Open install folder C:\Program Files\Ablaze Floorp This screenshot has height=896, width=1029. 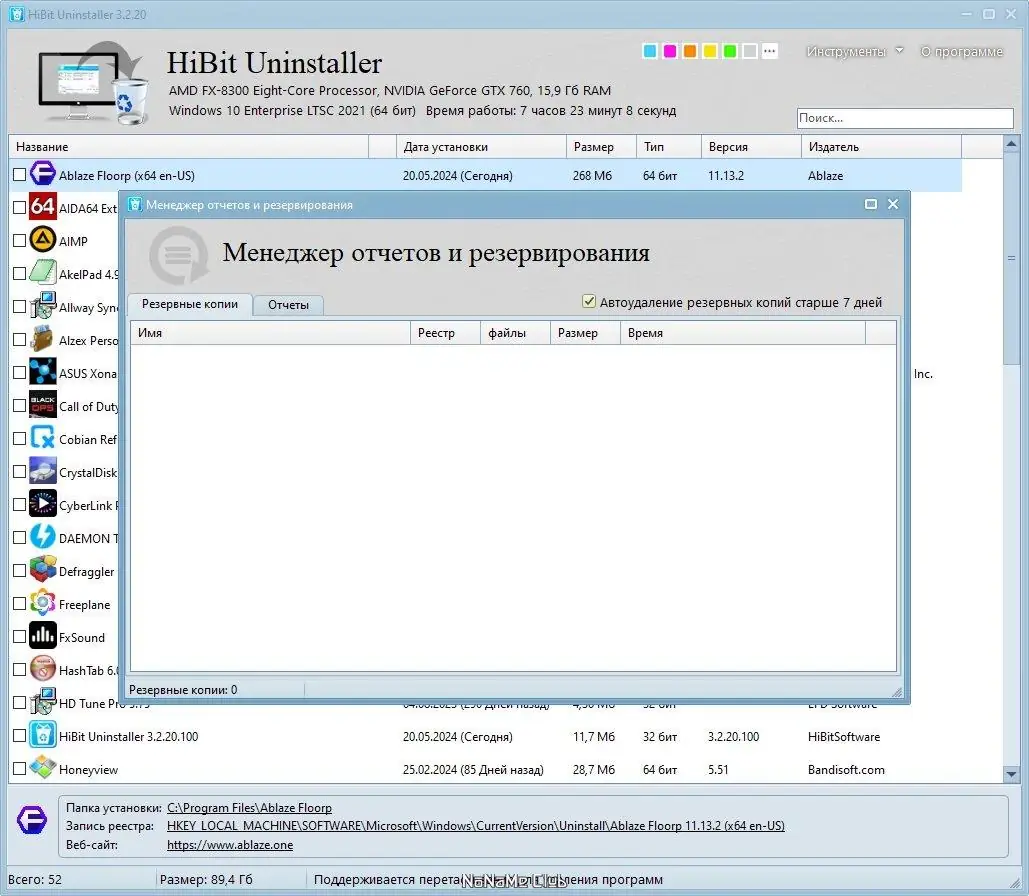(x=249, y=807)
